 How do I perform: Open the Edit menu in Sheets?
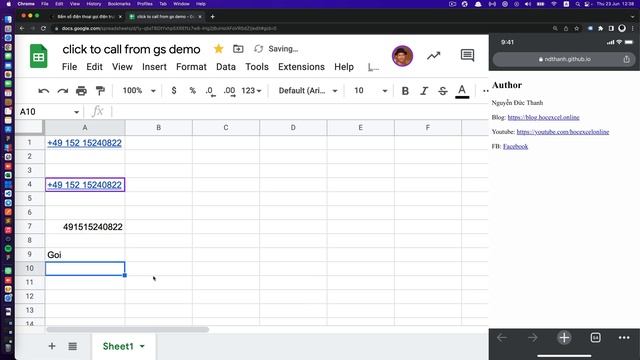[x=94, y=67]
